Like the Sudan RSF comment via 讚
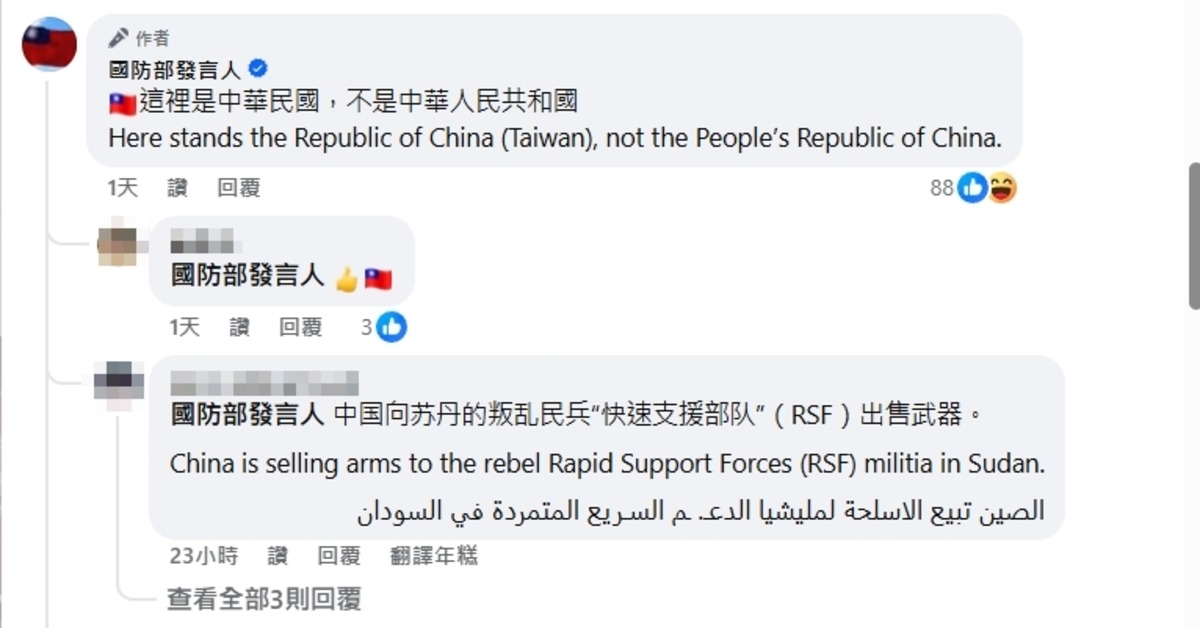This screenshot has height=628, width=1200. tap(277, 556)
